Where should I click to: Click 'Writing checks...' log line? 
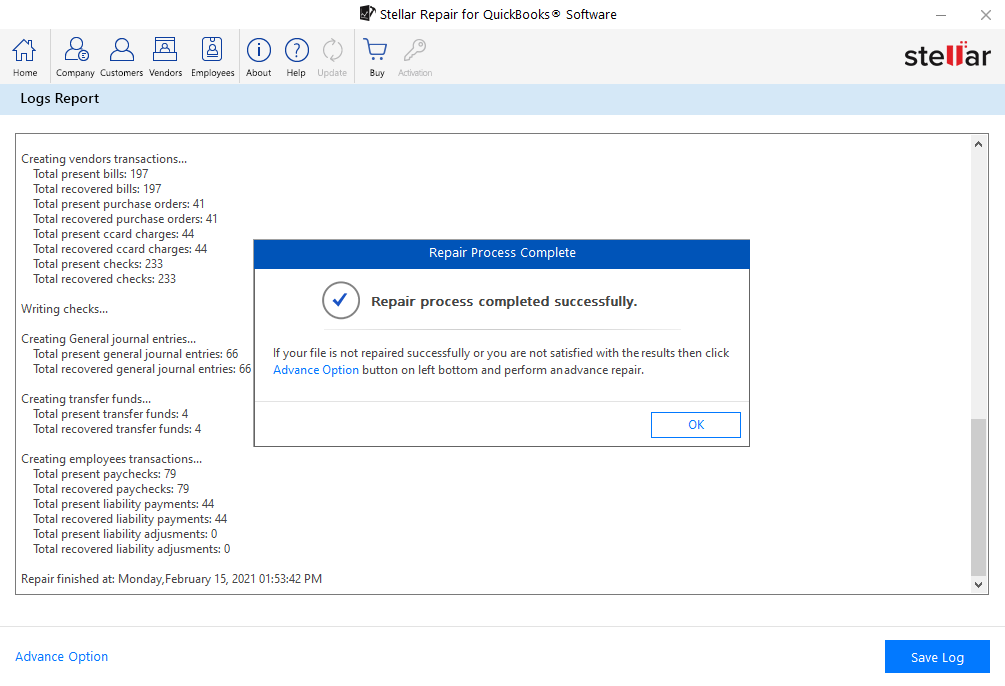coord(64,309)
